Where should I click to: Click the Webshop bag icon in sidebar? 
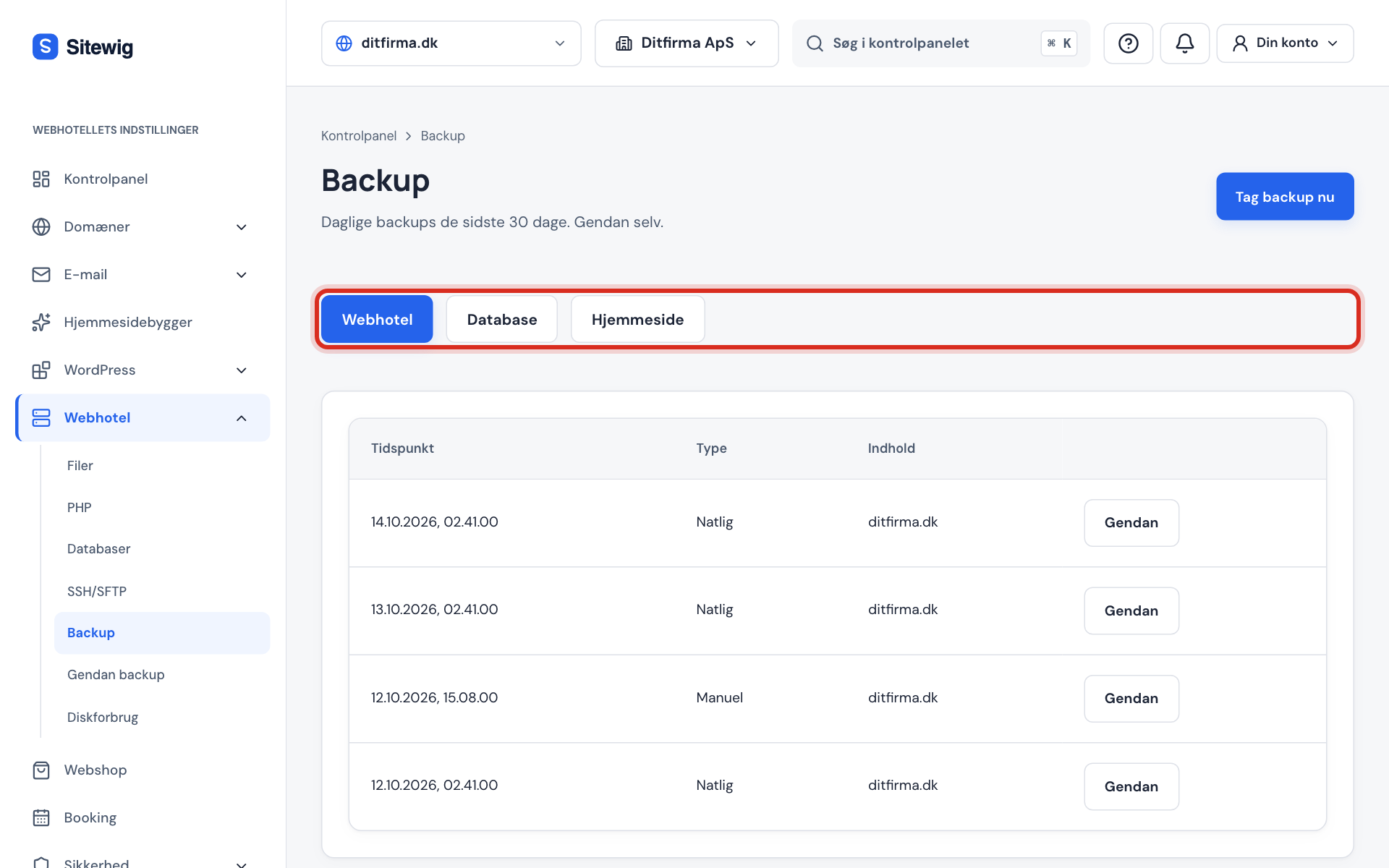tap(41, 770)
